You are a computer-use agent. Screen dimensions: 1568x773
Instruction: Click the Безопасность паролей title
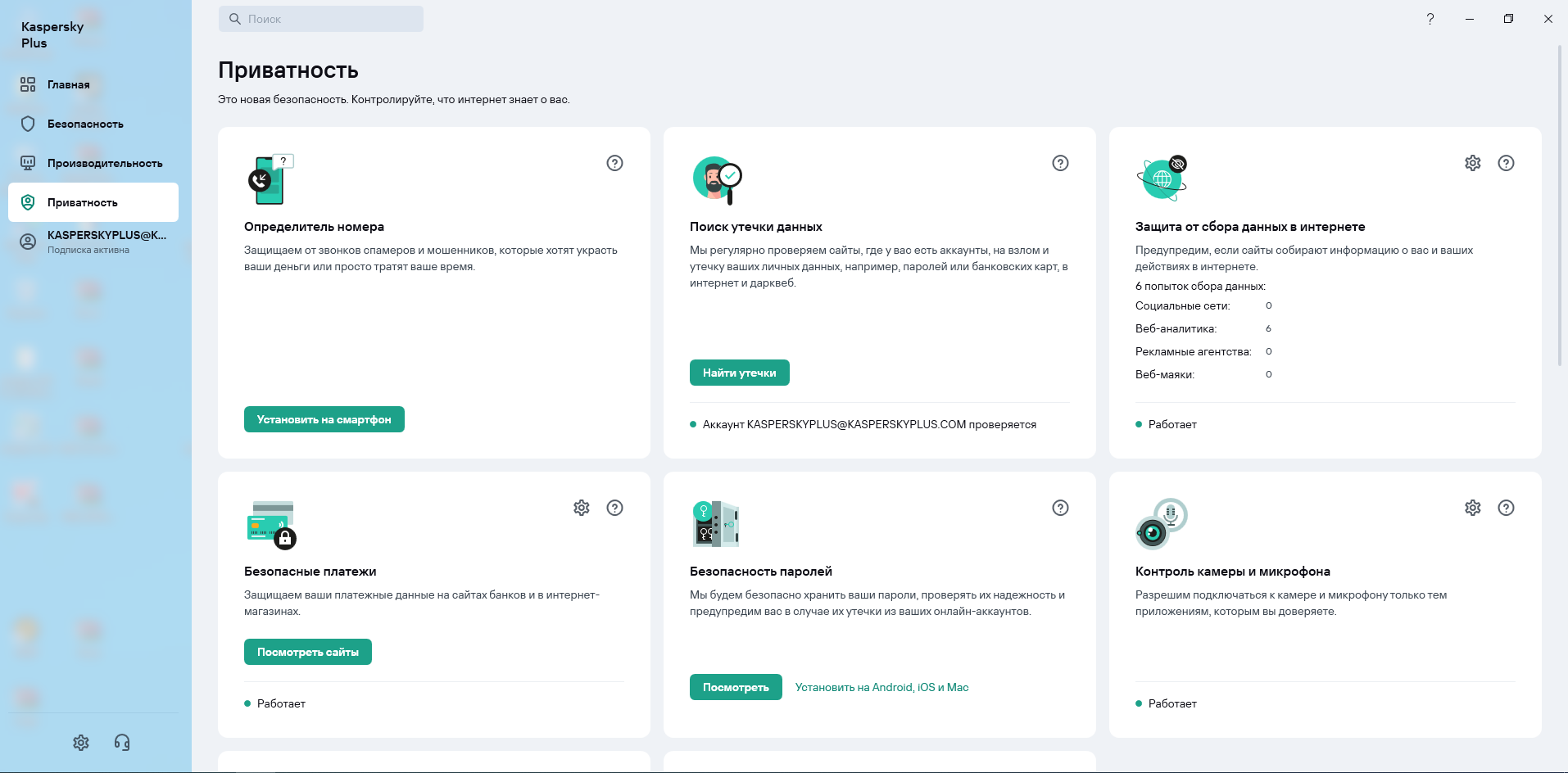(x=761, y=572)
